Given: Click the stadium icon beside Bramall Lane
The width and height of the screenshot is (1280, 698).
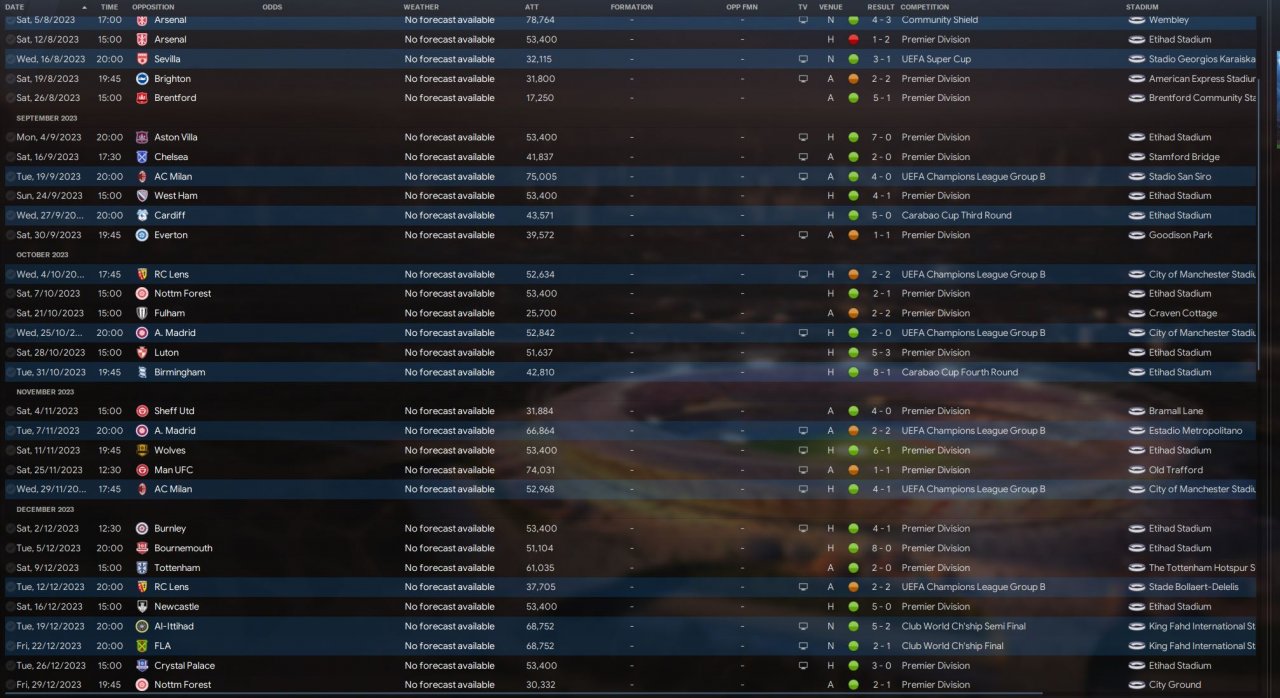Looking at the screenshot, I should pos(1136,411).
